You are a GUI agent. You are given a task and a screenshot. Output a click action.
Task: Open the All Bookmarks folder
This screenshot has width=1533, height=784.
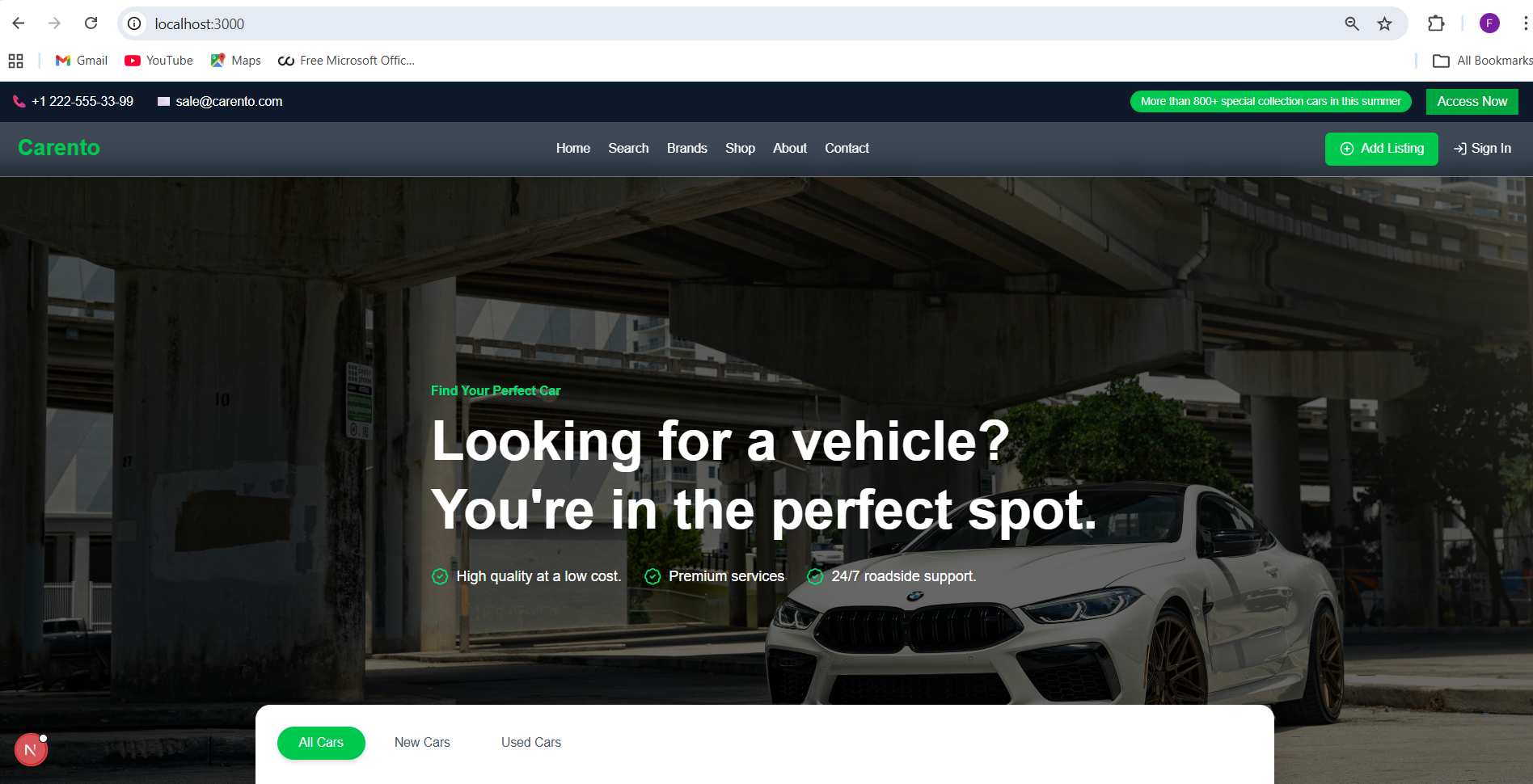[x=1482, y=61]
